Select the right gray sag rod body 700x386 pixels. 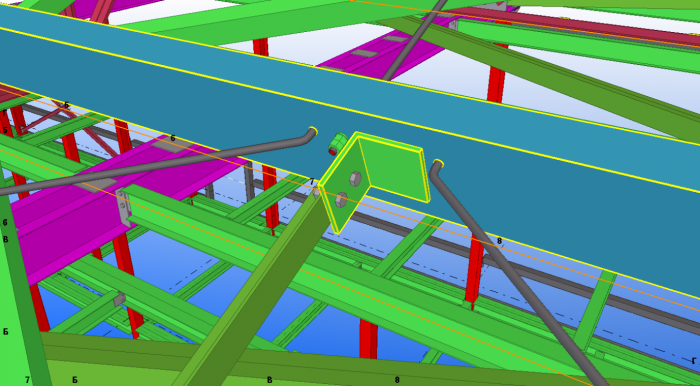click(x=518, y=272)
